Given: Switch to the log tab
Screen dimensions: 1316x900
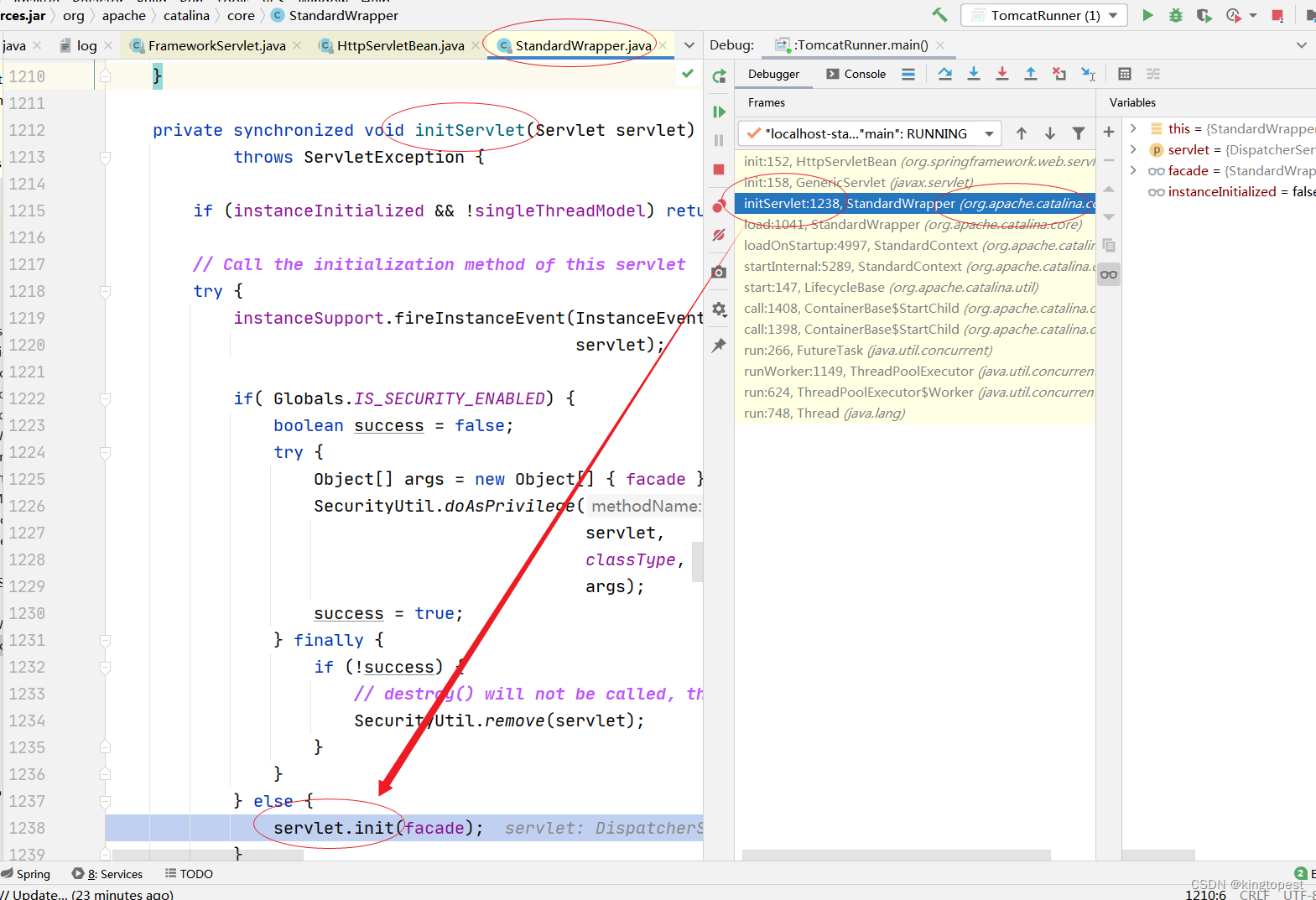Looking at the screenshot, I should point(86,45).
